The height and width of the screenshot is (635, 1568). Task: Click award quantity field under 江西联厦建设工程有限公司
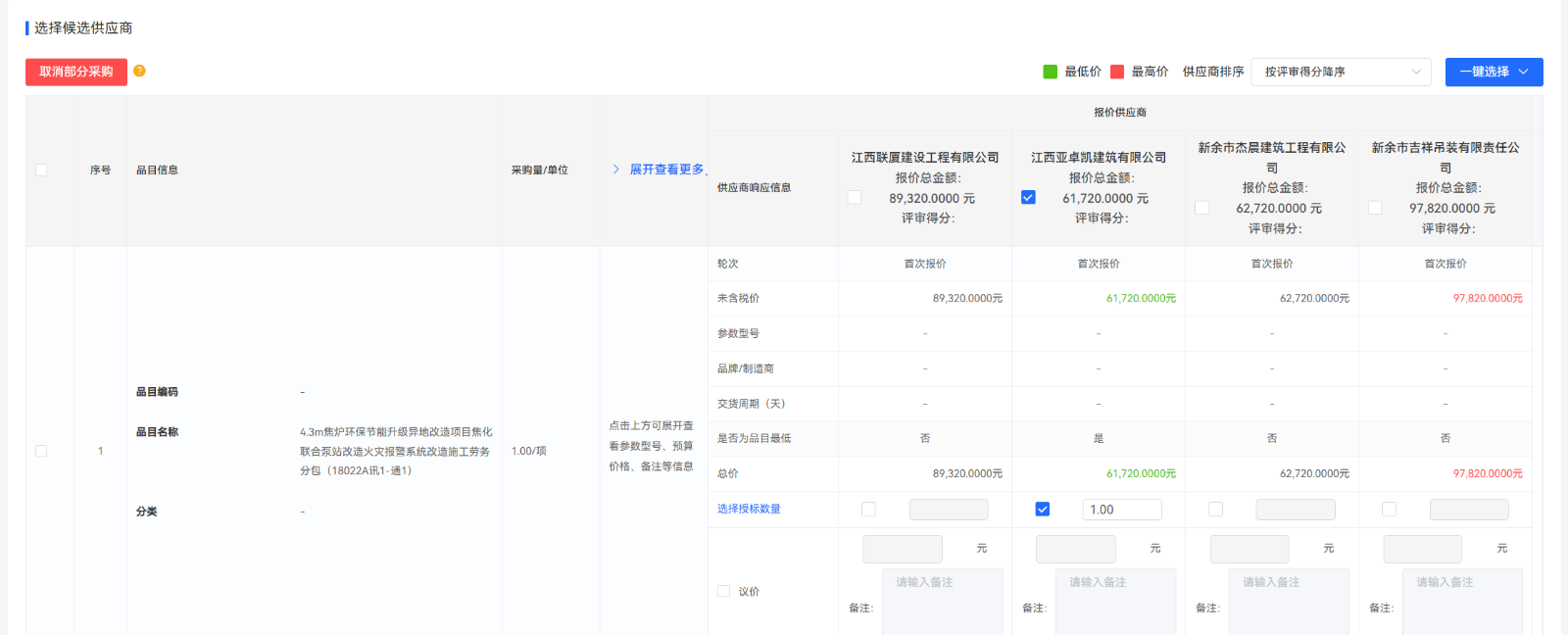coord(949,510)
